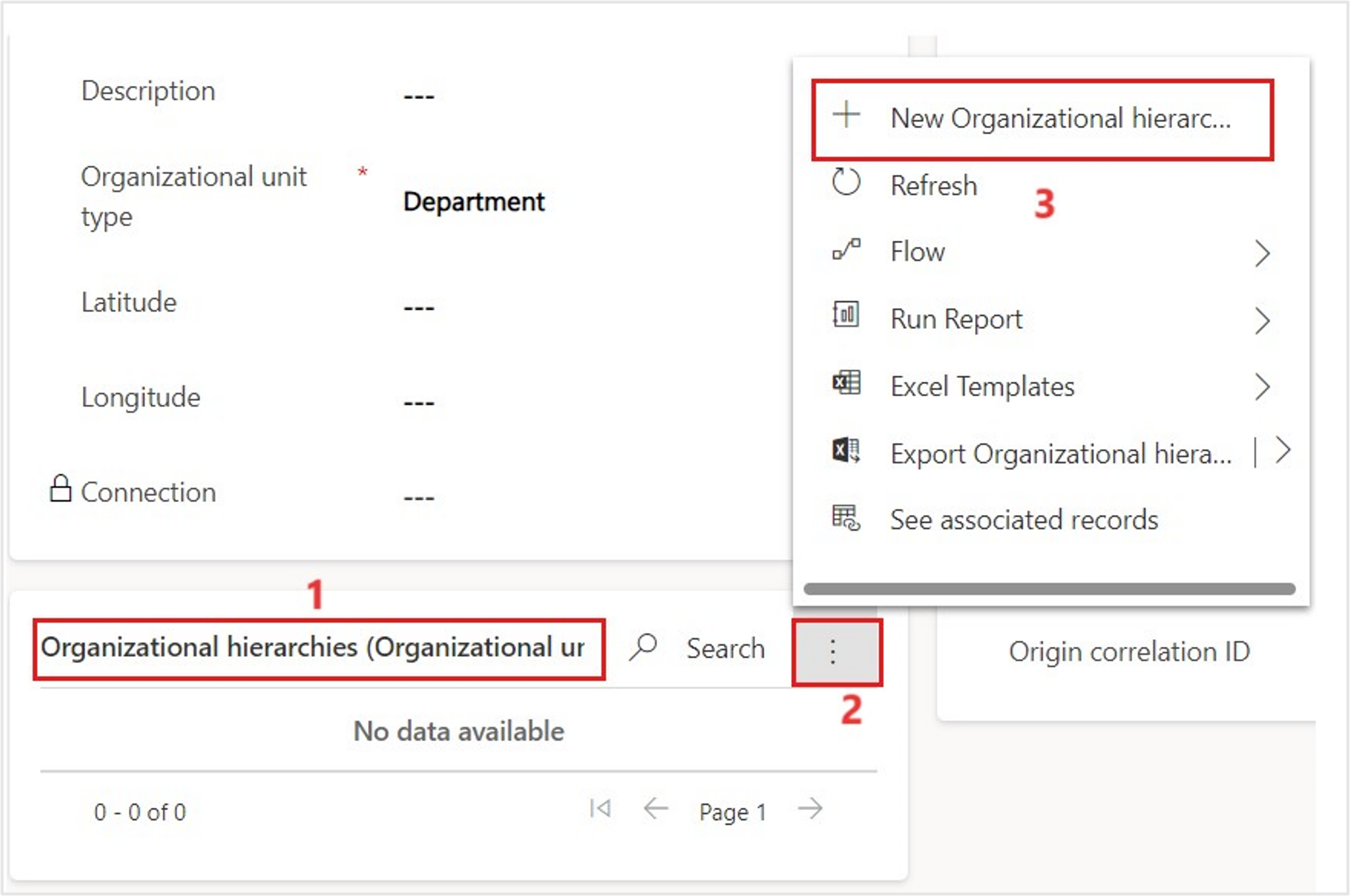Click the magnifying glass search icon
This screenshot has width=1350, height=896.
(643, 648)
